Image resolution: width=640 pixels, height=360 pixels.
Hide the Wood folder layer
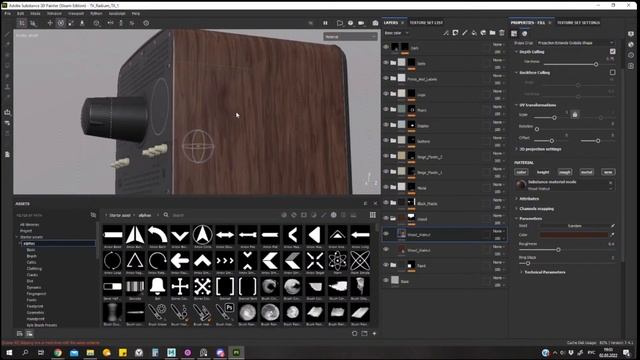pyautogui.click(x=386, y=218)
